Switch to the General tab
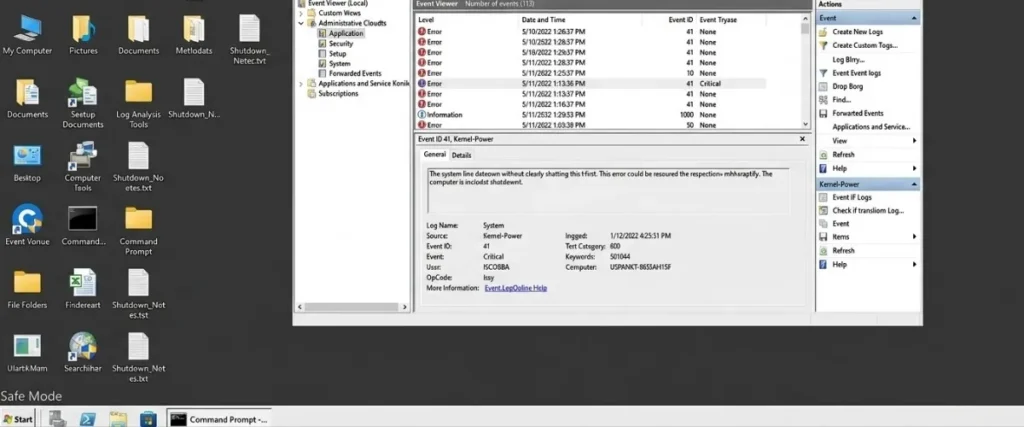1024x427 pixels. (x=434, y=155)
